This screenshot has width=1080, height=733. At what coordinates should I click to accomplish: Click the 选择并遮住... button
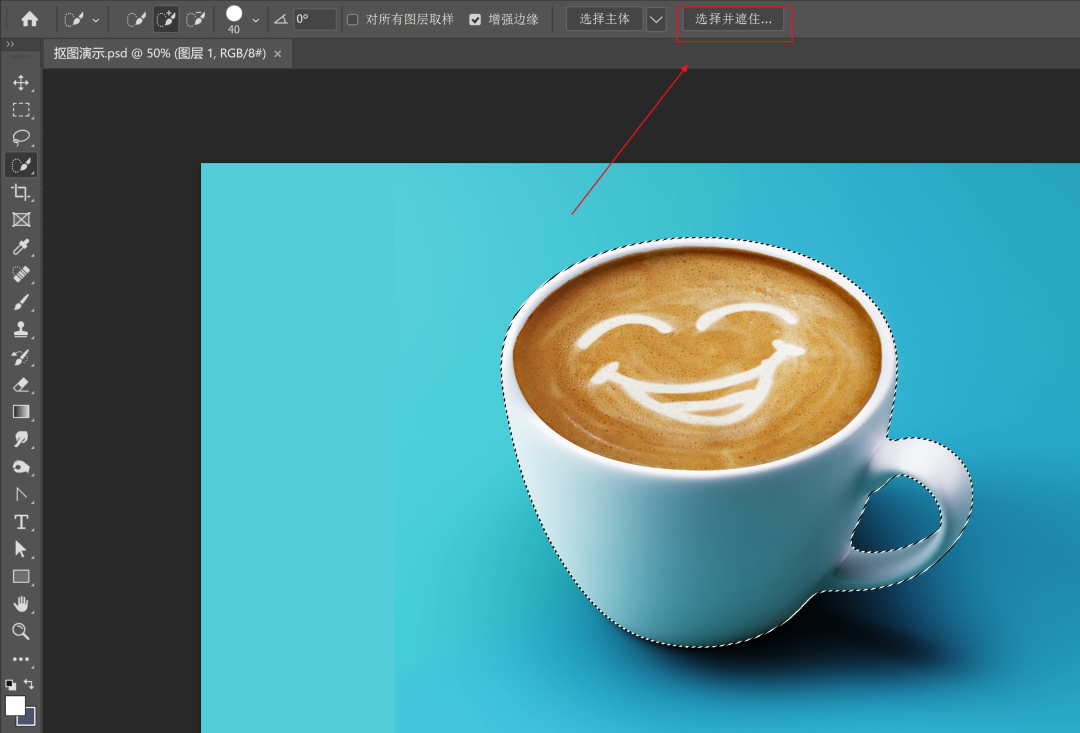[x=734, y=19]
